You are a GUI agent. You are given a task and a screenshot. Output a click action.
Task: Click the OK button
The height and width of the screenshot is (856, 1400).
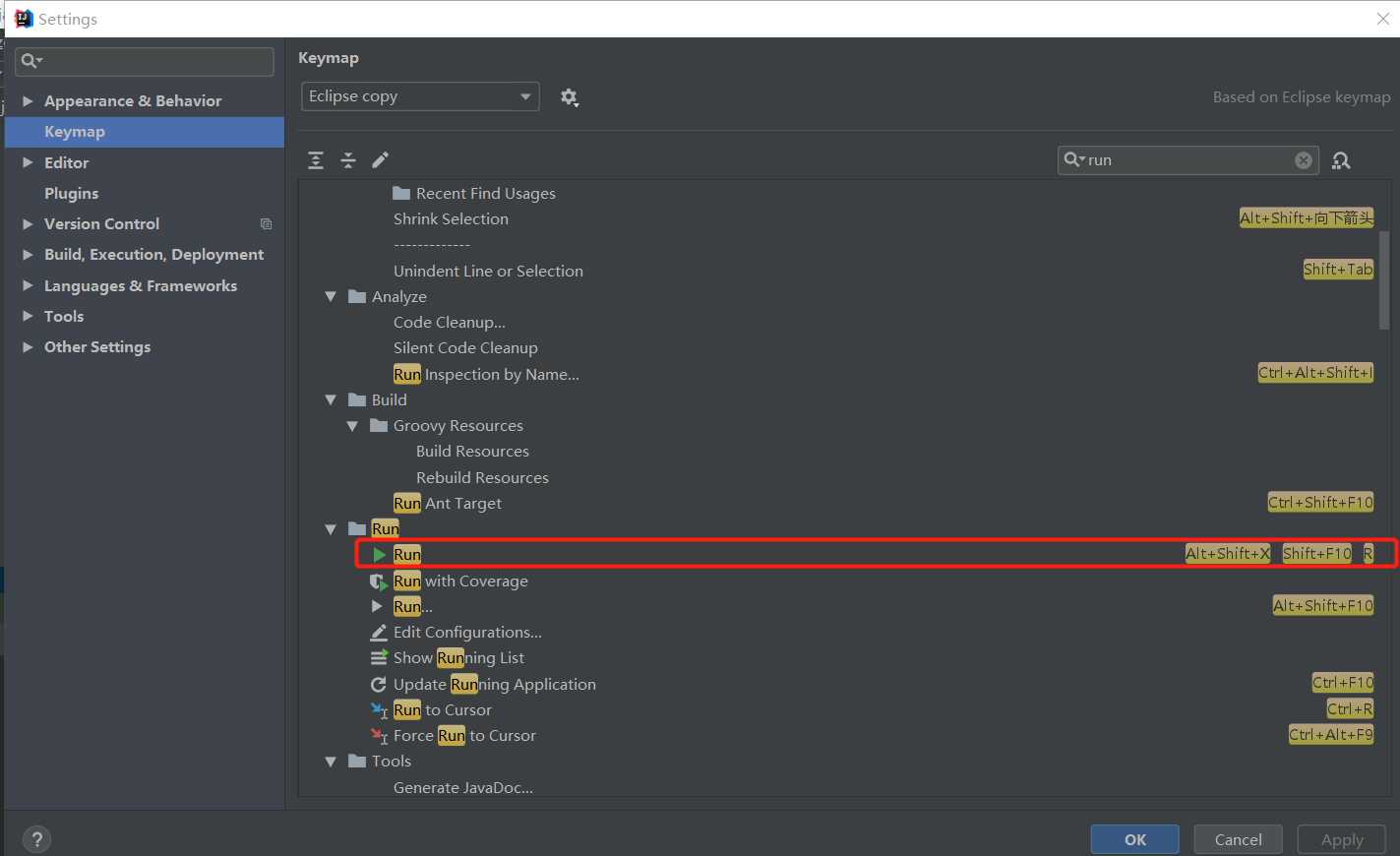click(1135, 839)
